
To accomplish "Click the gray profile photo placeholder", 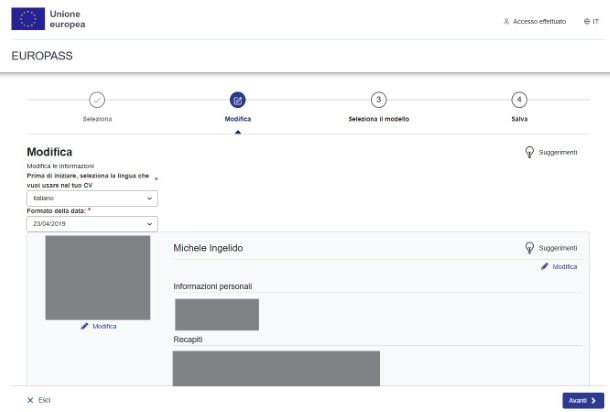I will [98, 278].
